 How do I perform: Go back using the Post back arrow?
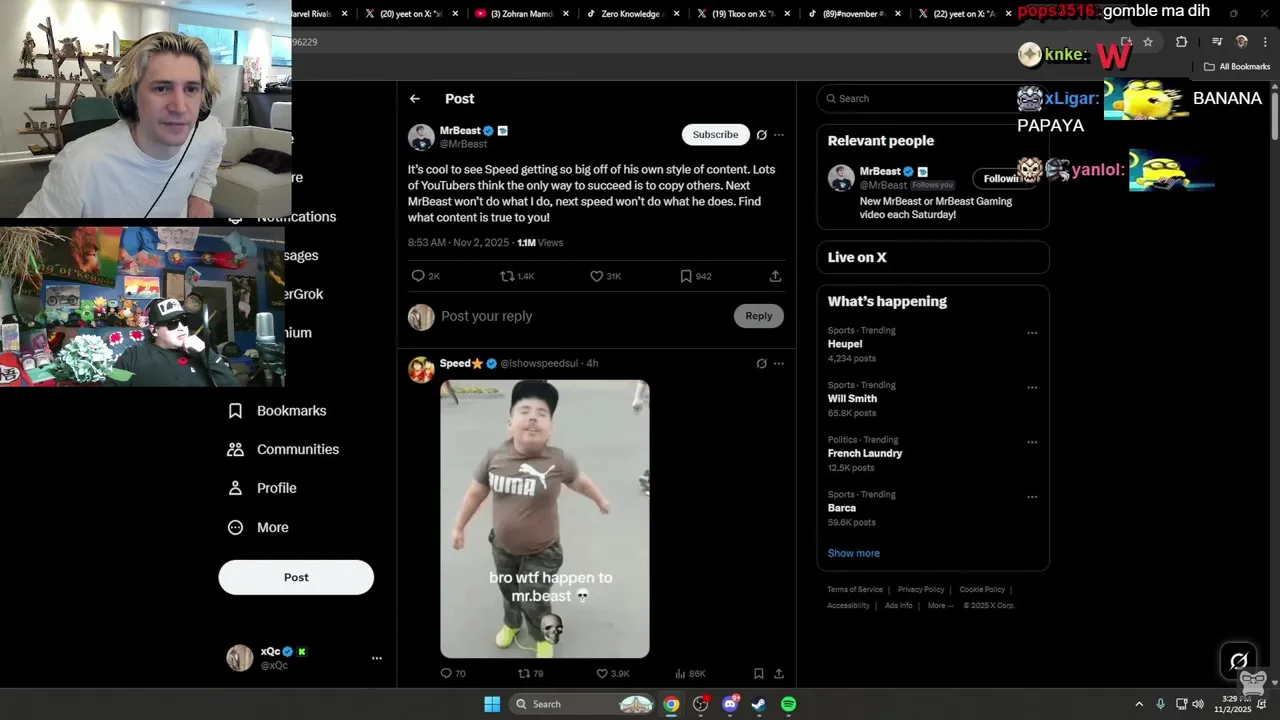[x=415, y=99]
